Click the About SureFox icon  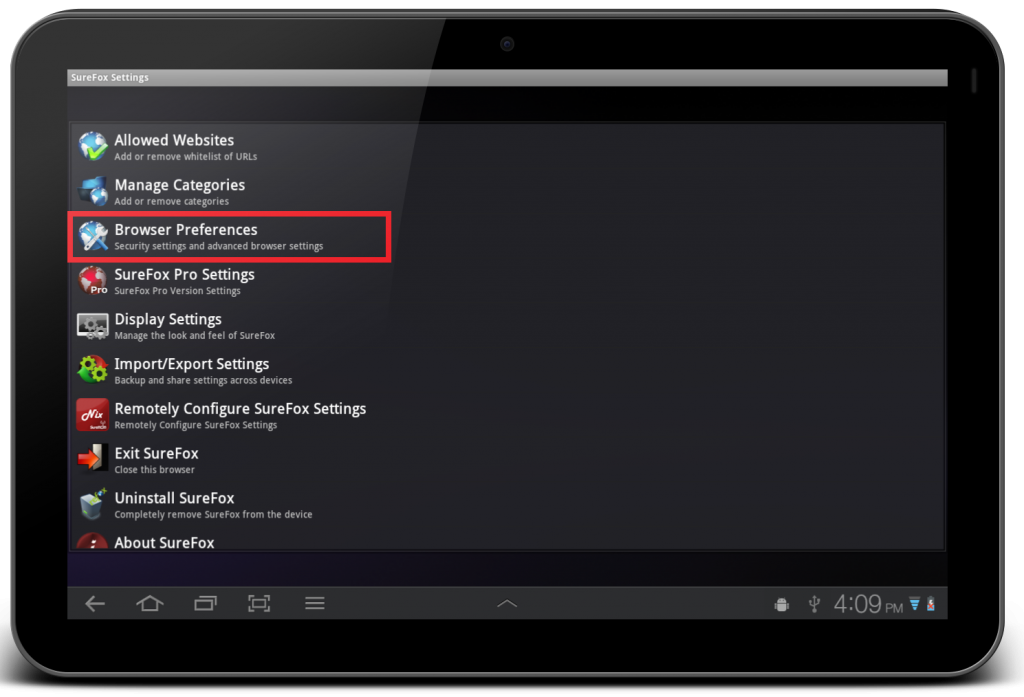[93, 541]
